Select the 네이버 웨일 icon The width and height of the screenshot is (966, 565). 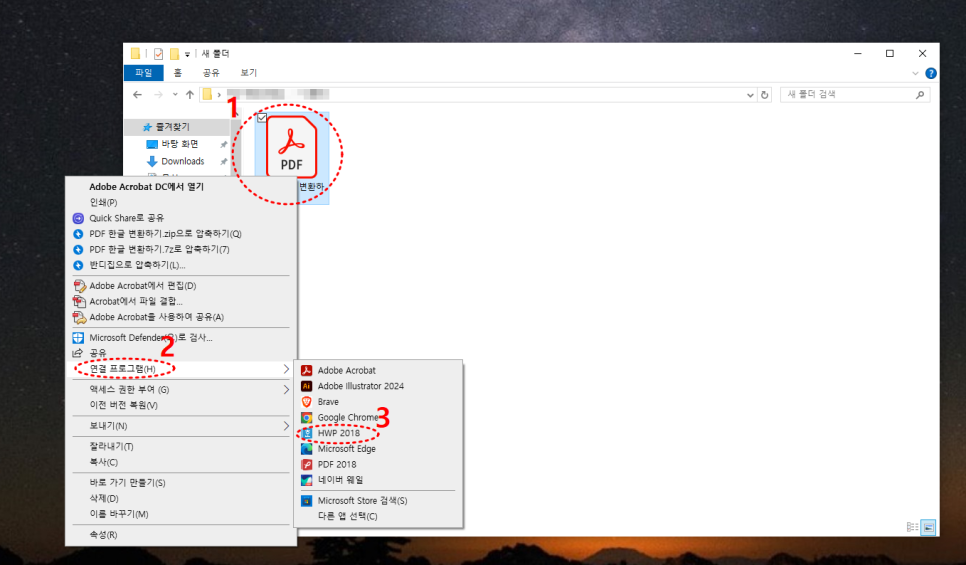click(306, 480)
